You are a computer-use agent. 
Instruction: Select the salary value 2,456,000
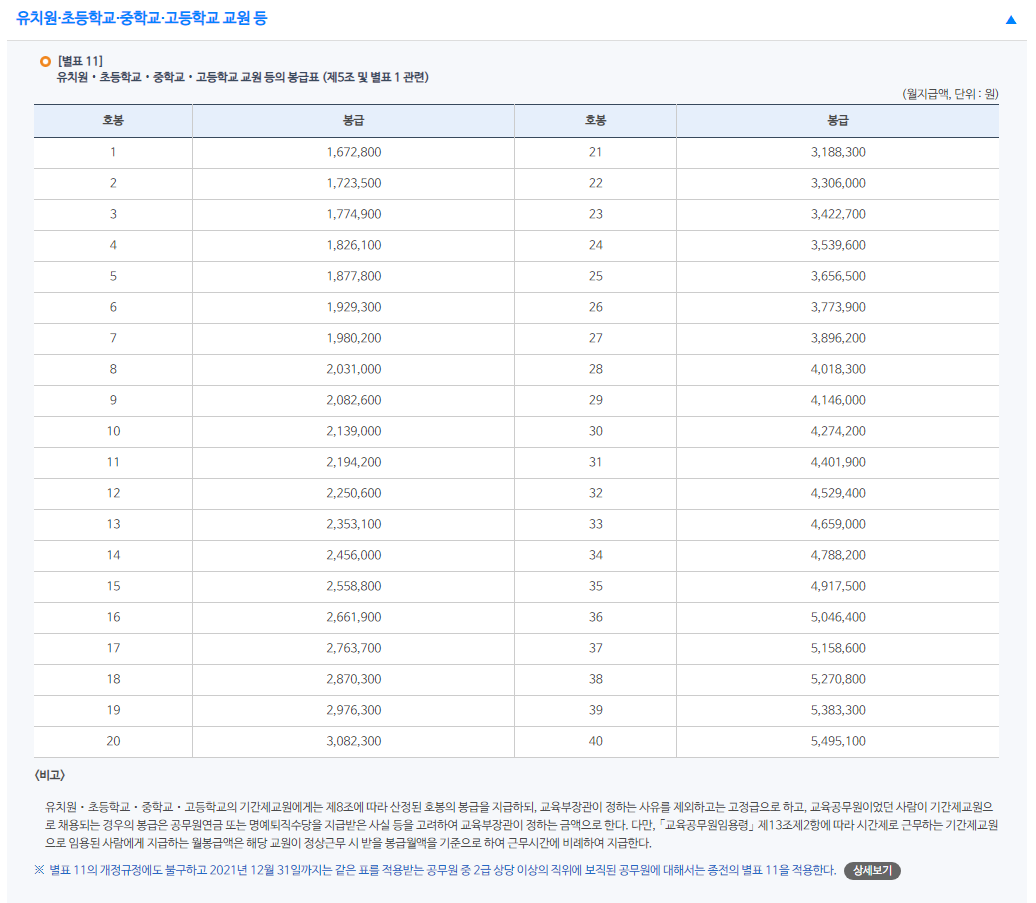coord(353,556)
